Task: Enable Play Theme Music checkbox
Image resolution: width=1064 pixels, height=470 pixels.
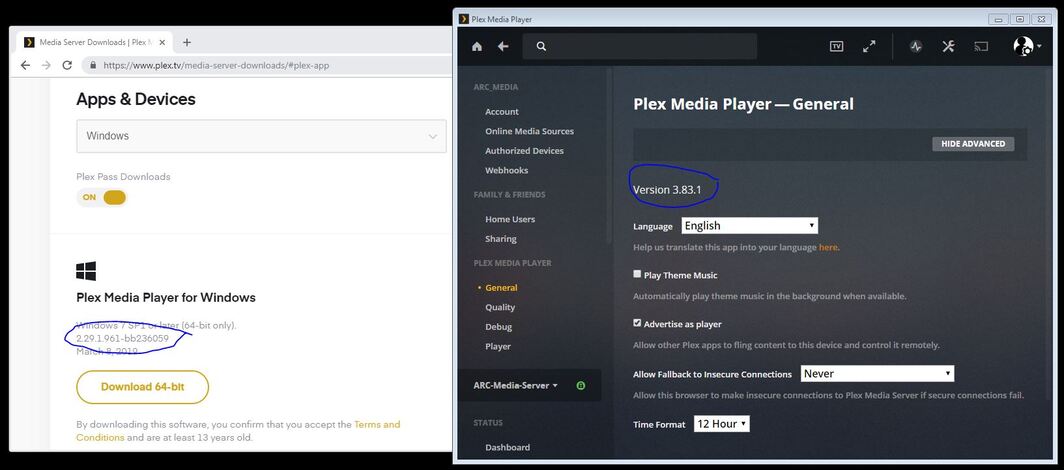Action: click(636, 274)
